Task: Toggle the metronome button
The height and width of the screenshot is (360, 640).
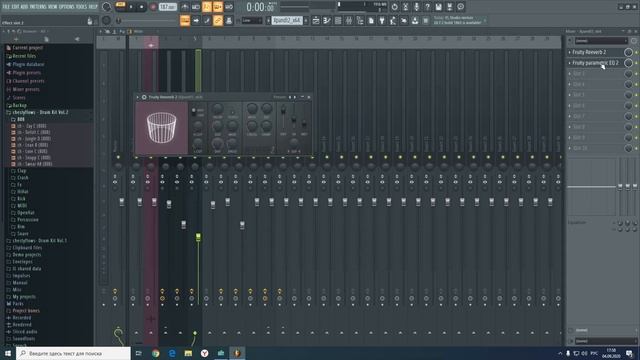Action: coord(185,7)
